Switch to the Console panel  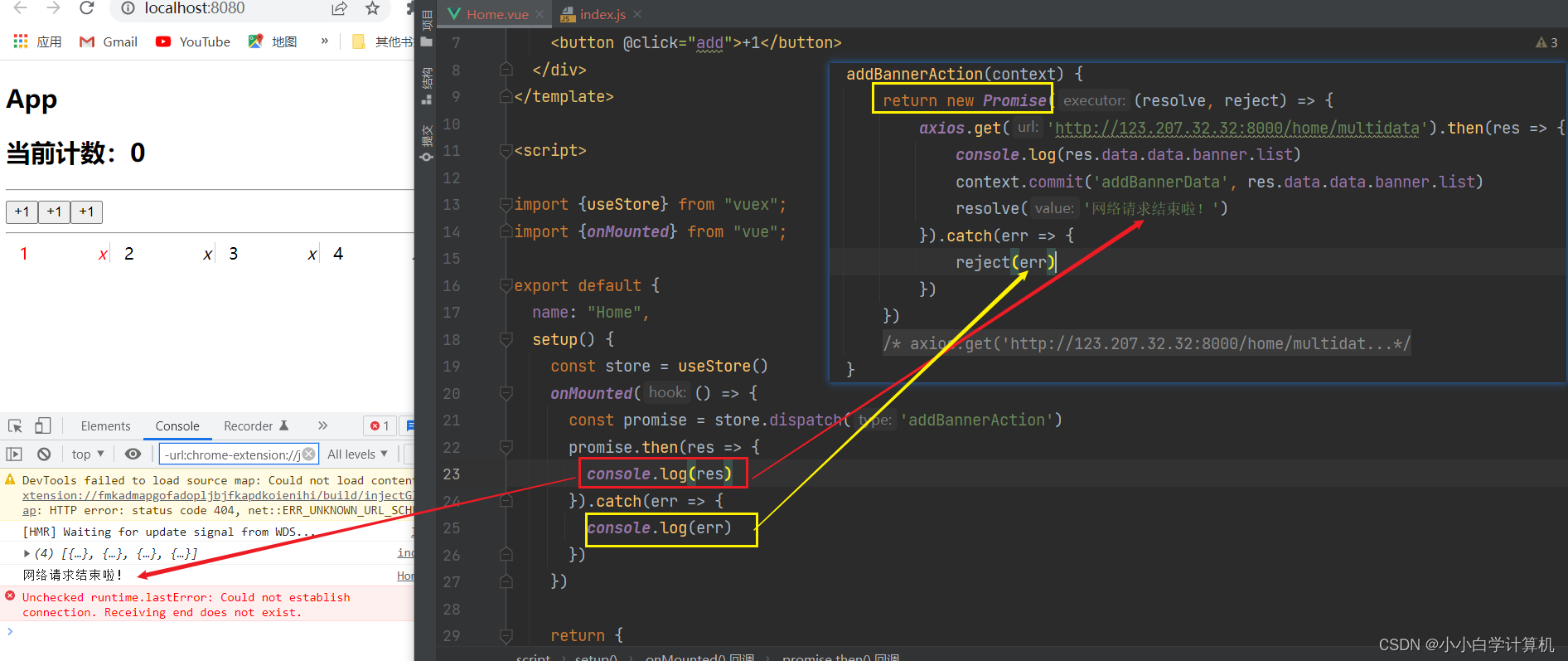coord(177,426)
